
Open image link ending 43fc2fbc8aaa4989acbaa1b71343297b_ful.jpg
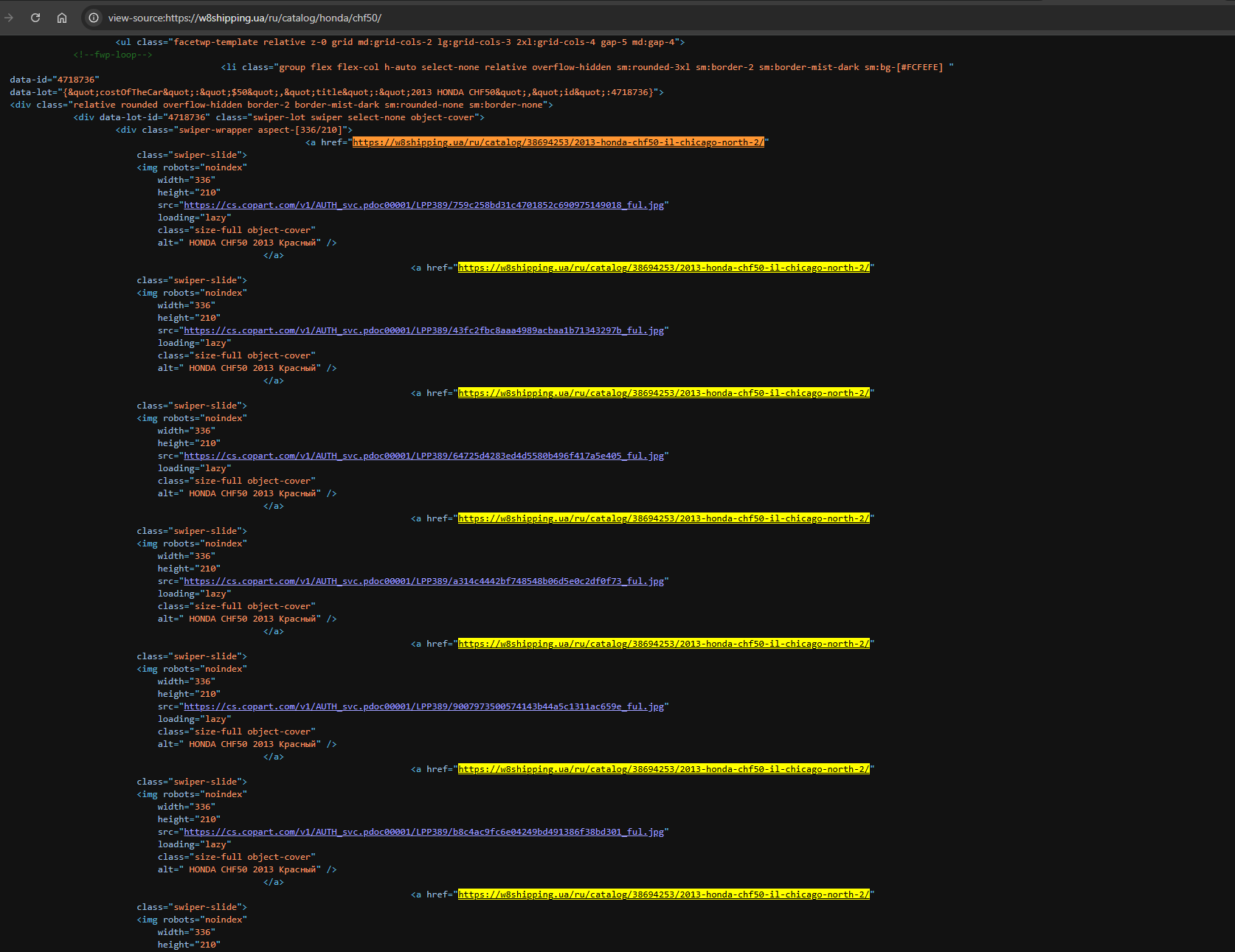[423, 330]
